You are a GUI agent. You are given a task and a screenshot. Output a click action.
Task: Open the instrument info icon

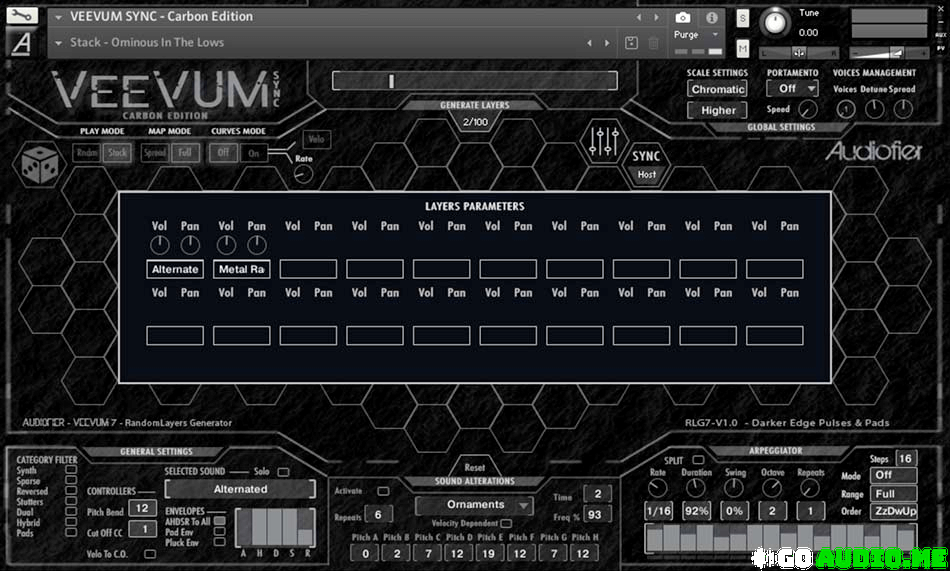pos(711,18)
